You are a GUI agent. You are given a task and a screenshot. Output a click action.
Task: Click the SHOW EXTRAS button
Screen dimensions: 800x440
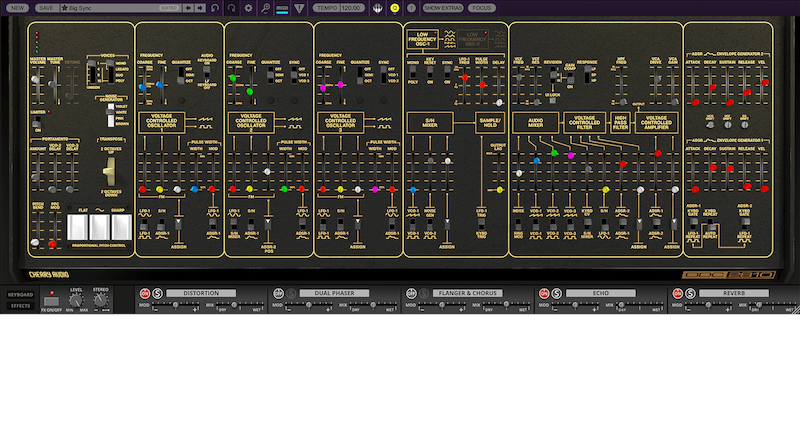(x=443, y=8)
